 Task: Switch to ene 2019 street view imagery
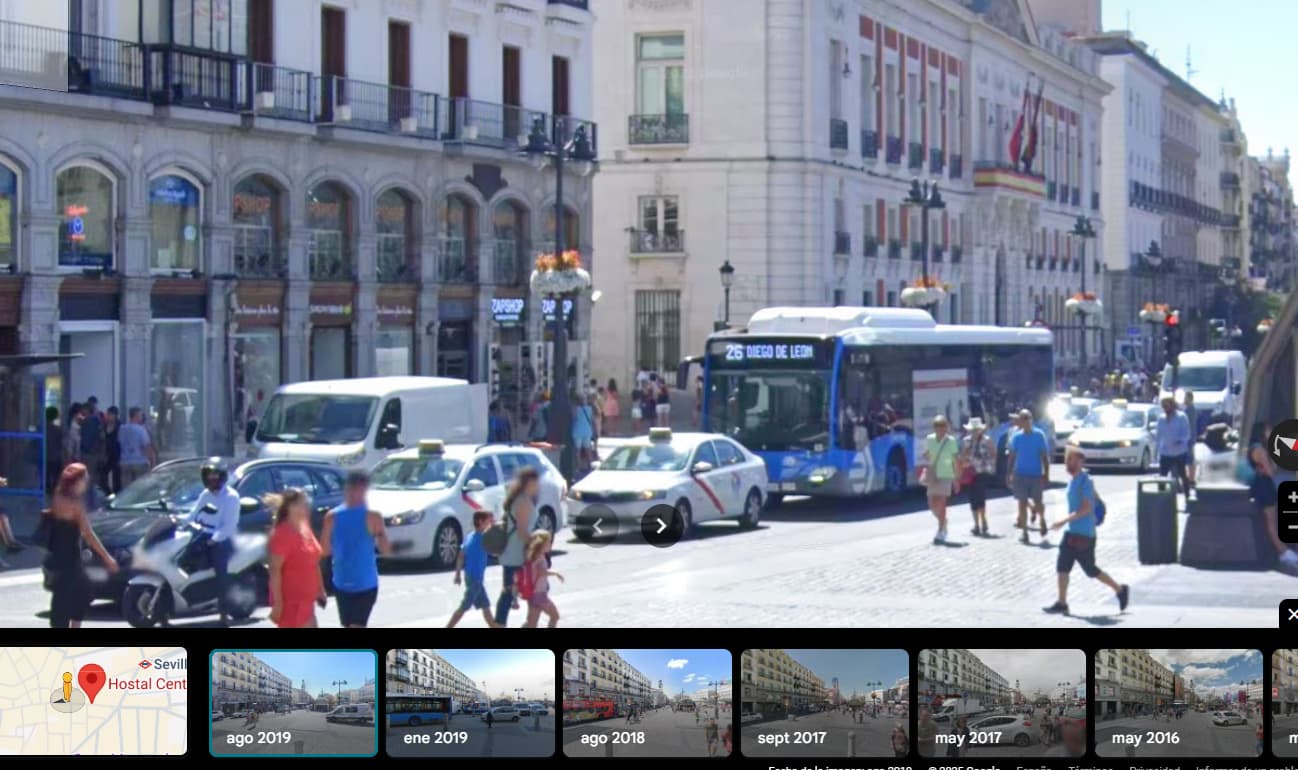(x=470, y=702)
